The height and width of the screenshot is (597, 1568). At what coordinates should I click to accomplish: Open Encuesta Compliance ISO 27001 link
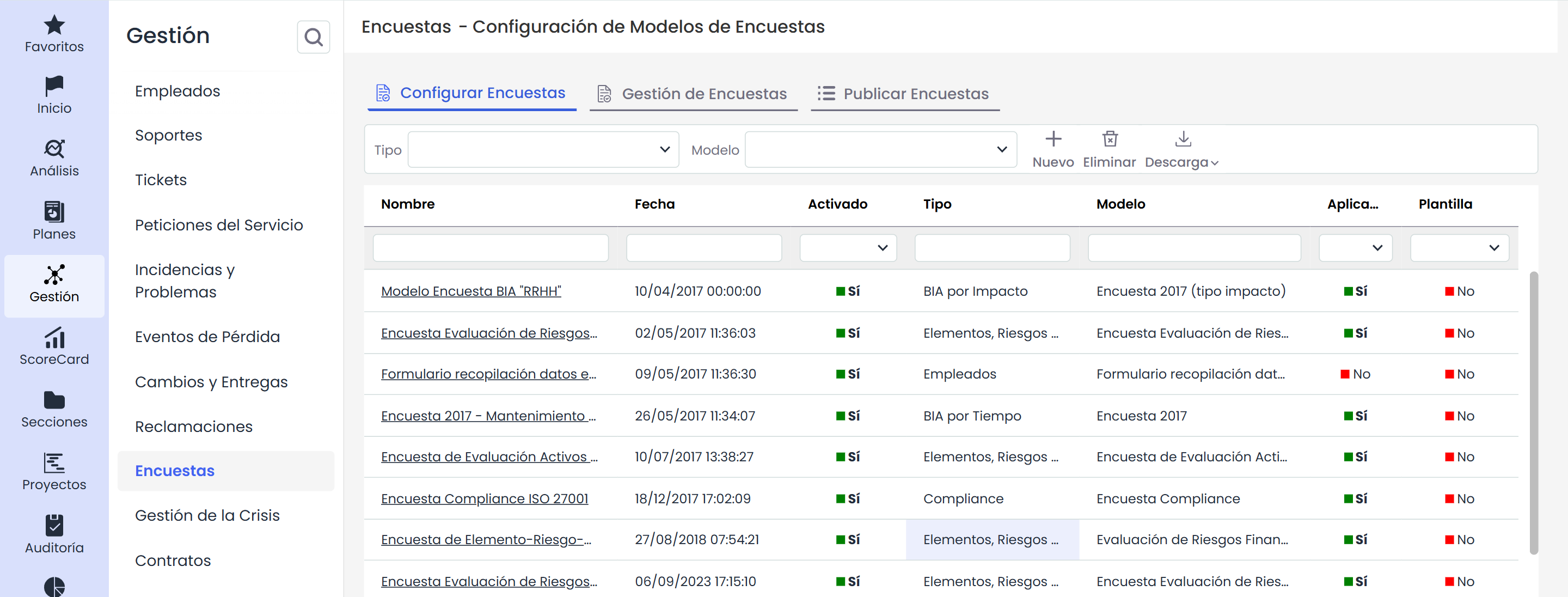[x=485, y=499]
